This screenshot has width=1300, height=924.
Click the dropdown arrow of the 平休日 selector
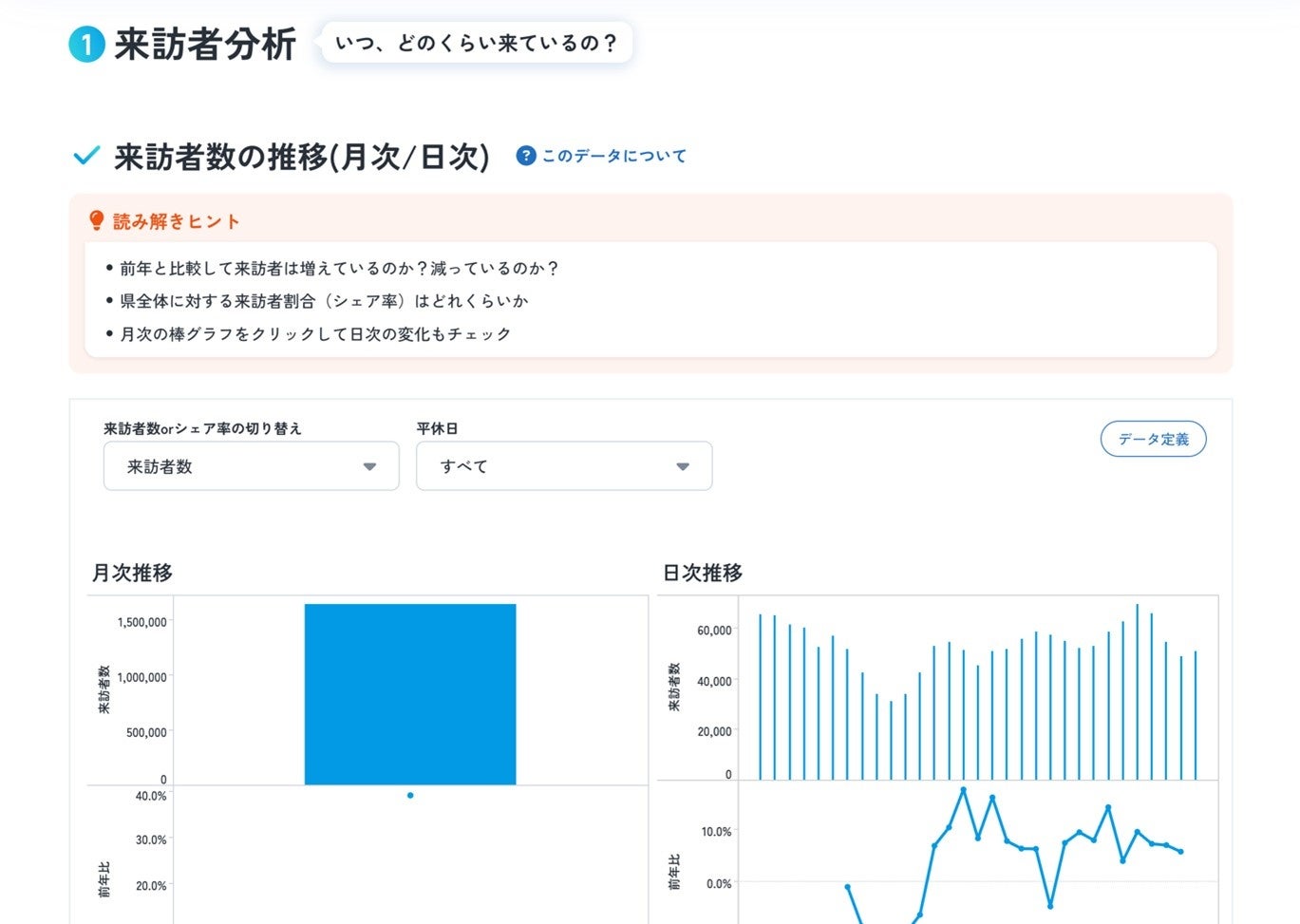[x=682, y=466]
